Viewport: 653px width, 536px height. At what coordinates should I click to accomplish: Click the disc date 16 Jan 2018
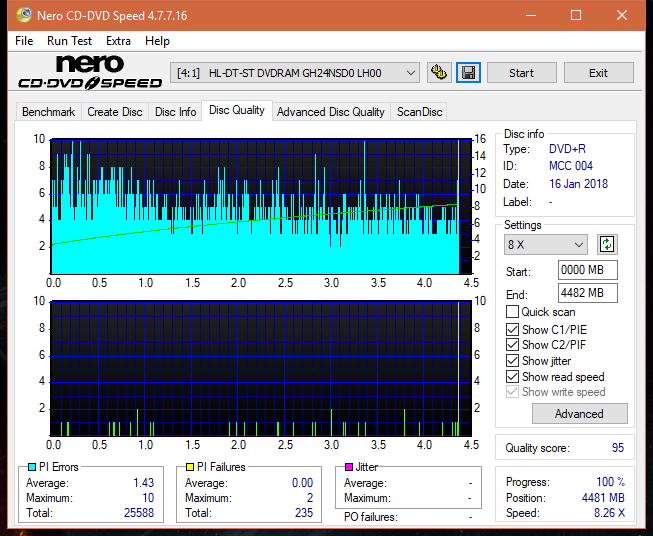(x=578, y=184)
